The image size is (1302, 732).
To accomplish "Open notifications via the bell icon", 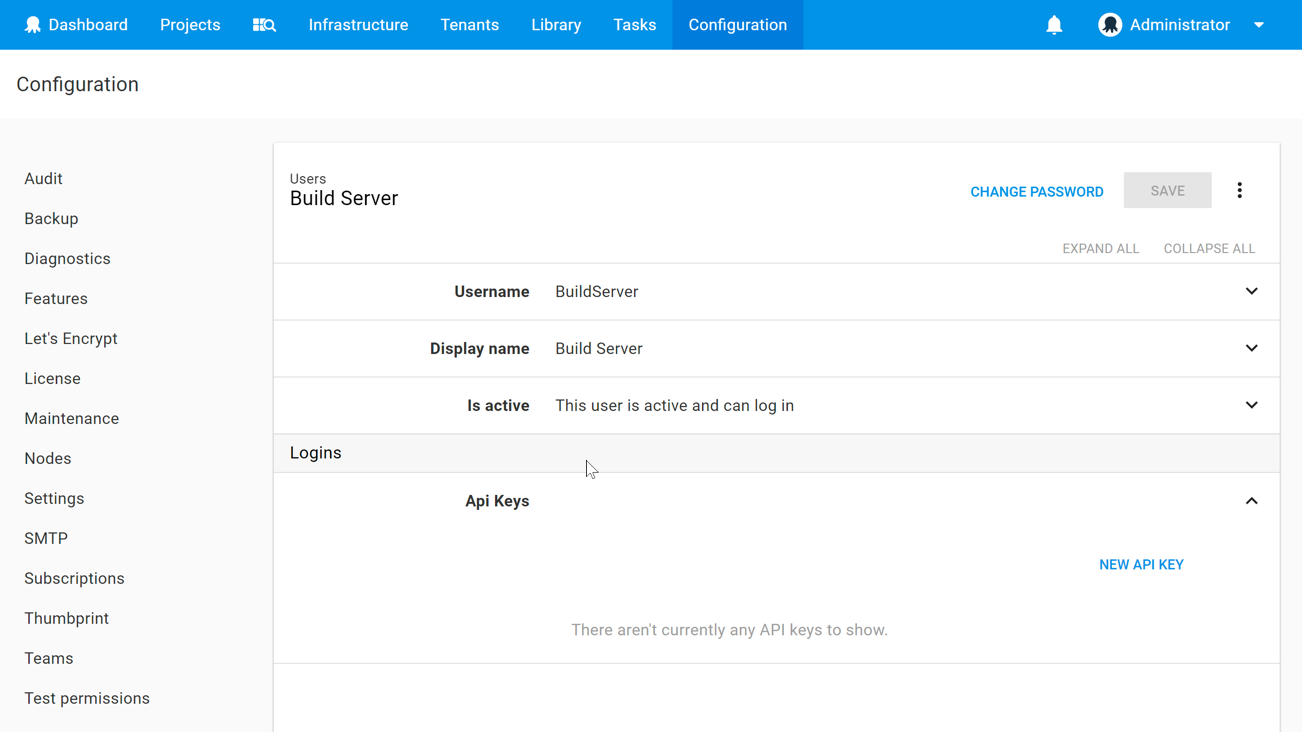I will [1054, 24].
